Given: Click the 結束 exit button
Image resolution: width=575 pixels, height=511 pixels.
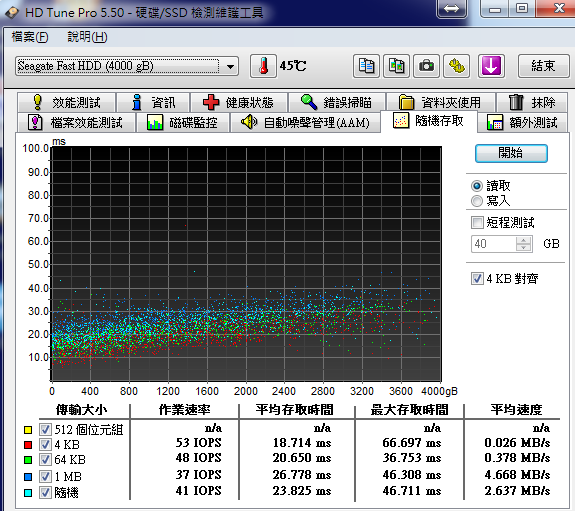Looking at the screenshot, I should (543, 66).
